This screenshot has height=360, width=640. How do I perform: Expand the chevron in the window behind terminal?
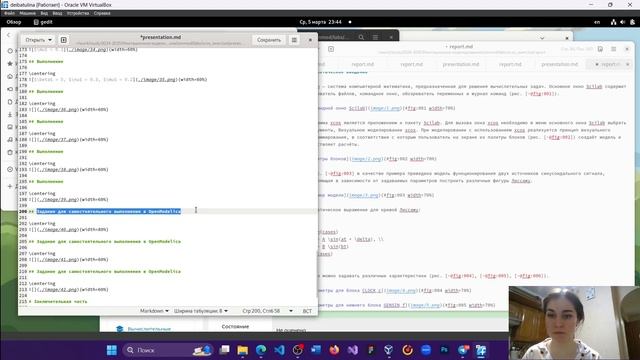542,38
